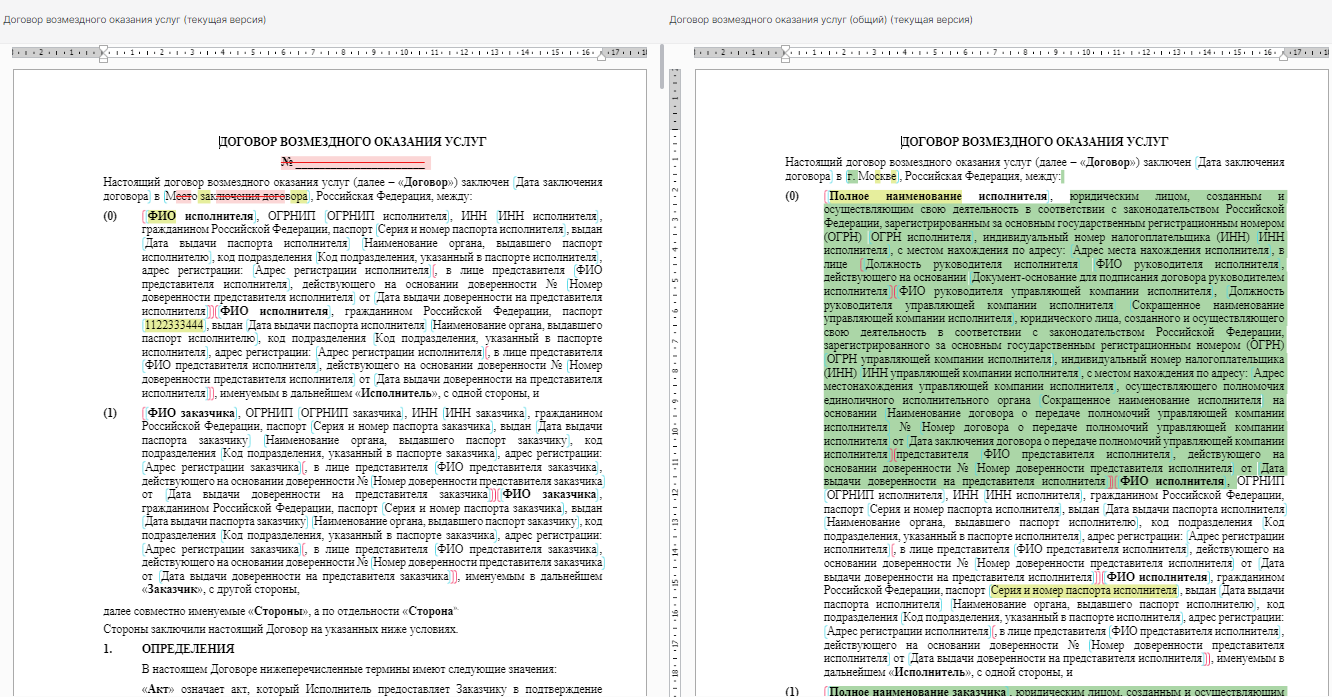Click list number '(1)' in left document
Image resolution: width=1332 pixels, height=697 pixels.
110,413
